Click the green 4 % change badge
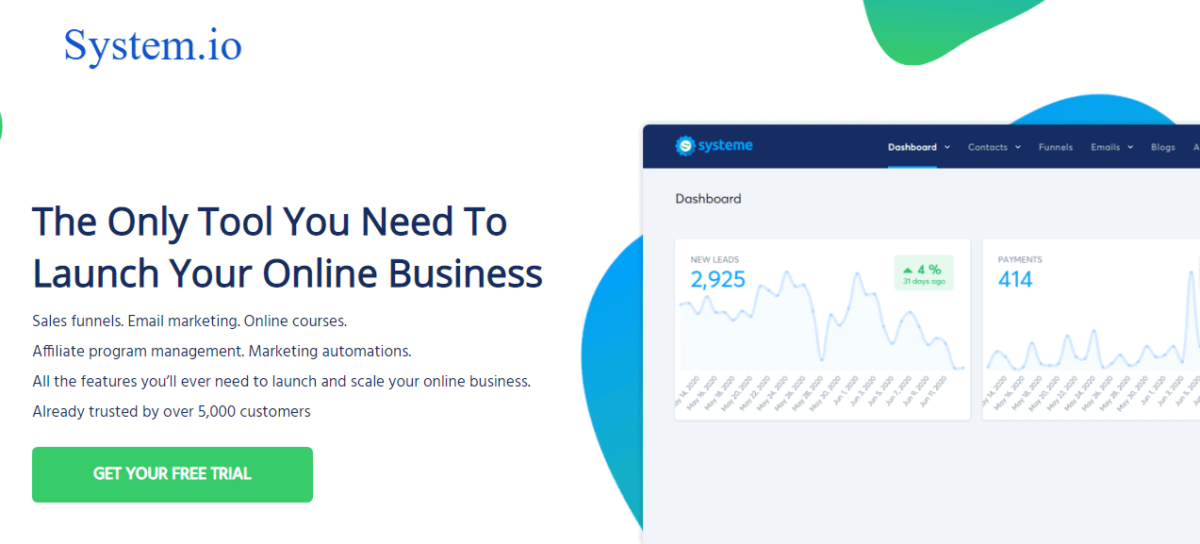 point(924,273)
